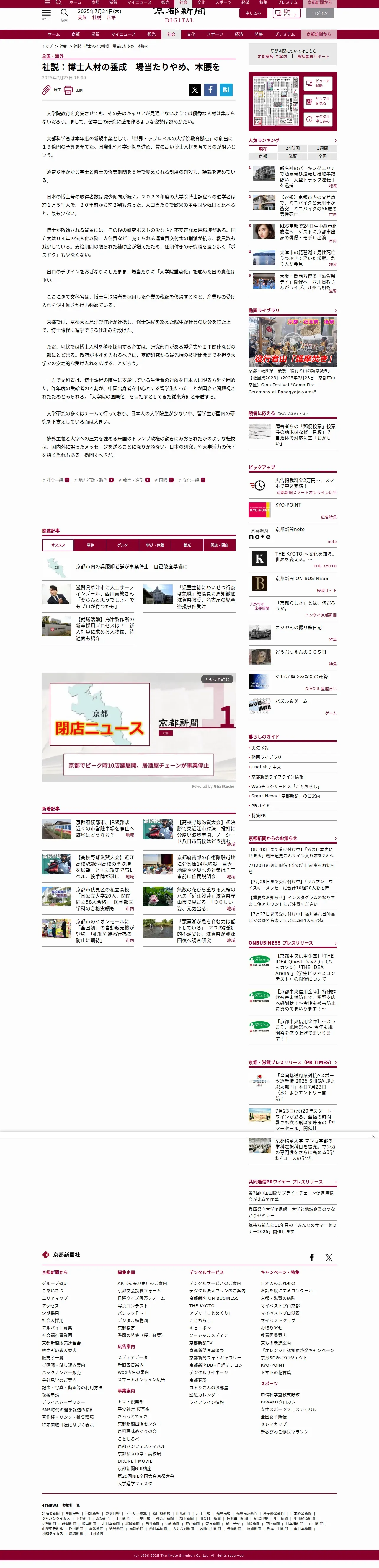Share the editorial on Facebook
The height and width of the screenshot is (1568, 379).
[x=210, y=90]
